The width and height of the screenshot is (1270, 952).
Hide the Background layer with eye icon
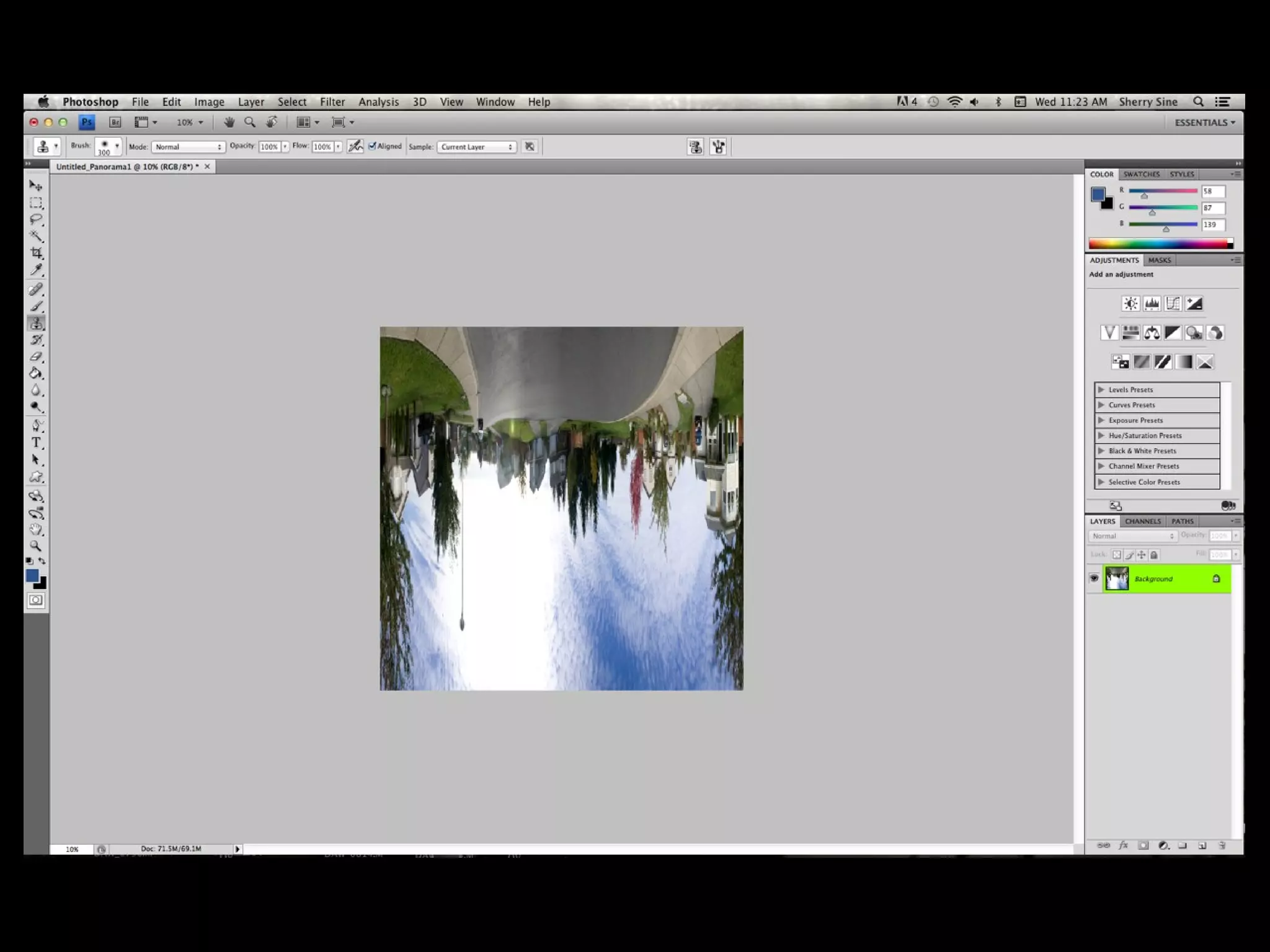pos(1094,578)
